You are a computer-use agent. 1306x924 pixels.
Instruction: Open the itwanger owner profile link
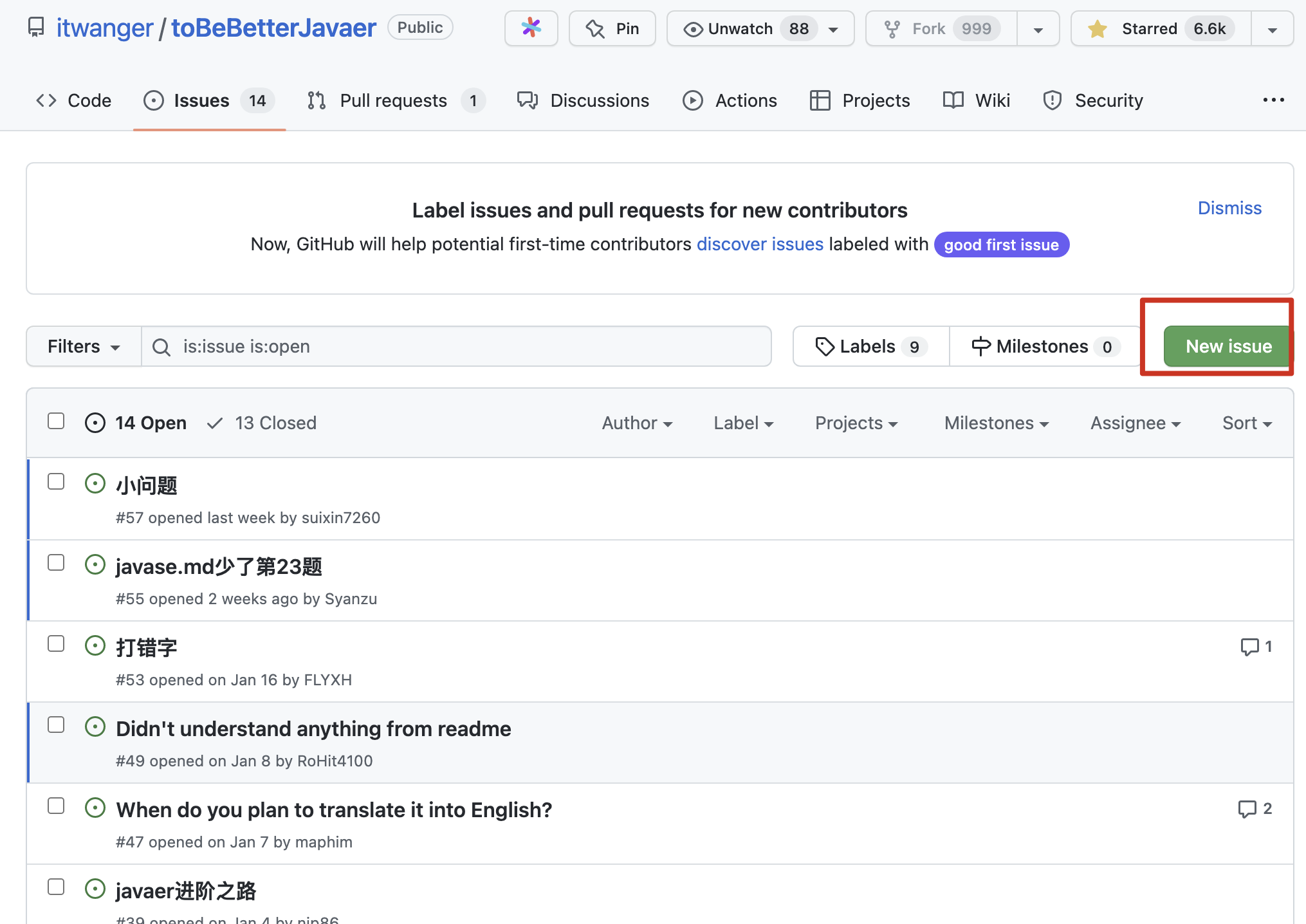(105, 28)
